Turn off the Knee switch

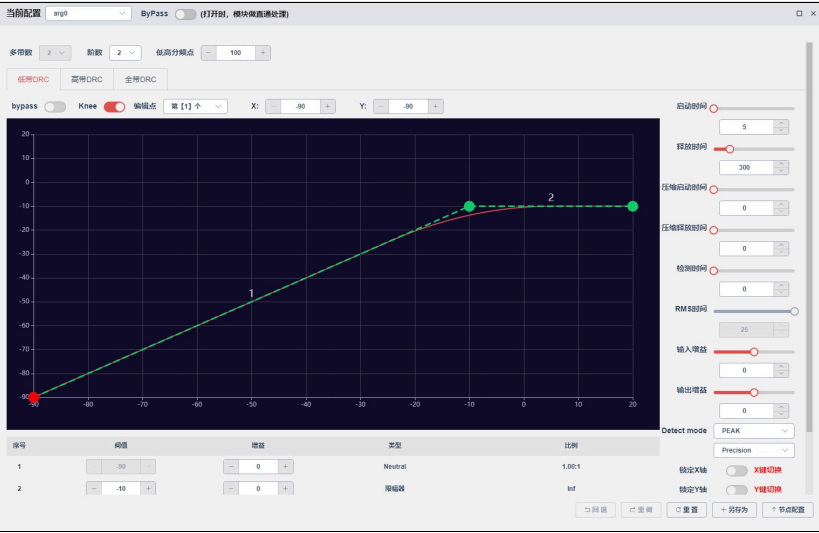click(114, 107)
